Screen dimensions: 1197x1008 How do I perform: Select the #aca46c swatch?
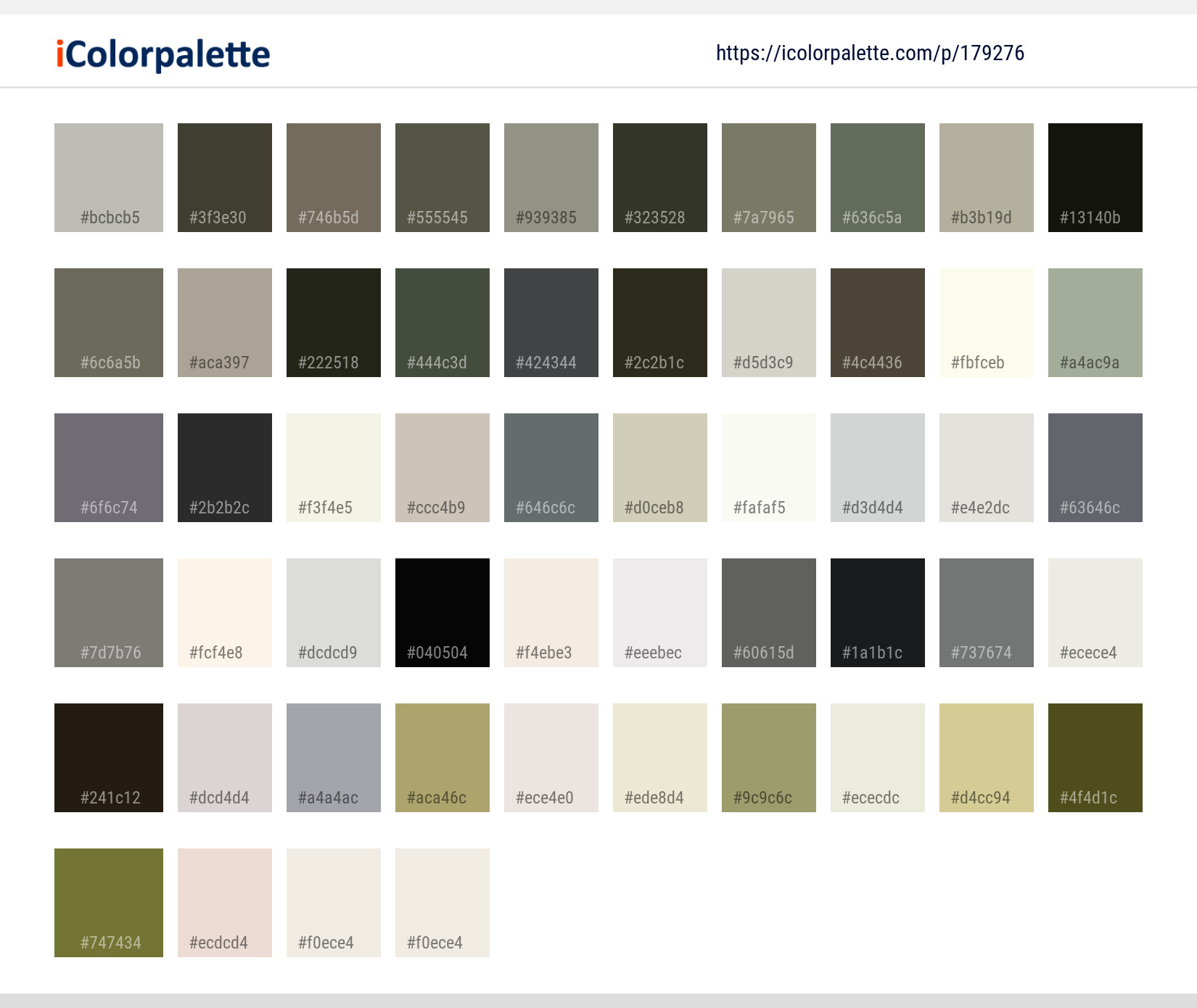443,758
